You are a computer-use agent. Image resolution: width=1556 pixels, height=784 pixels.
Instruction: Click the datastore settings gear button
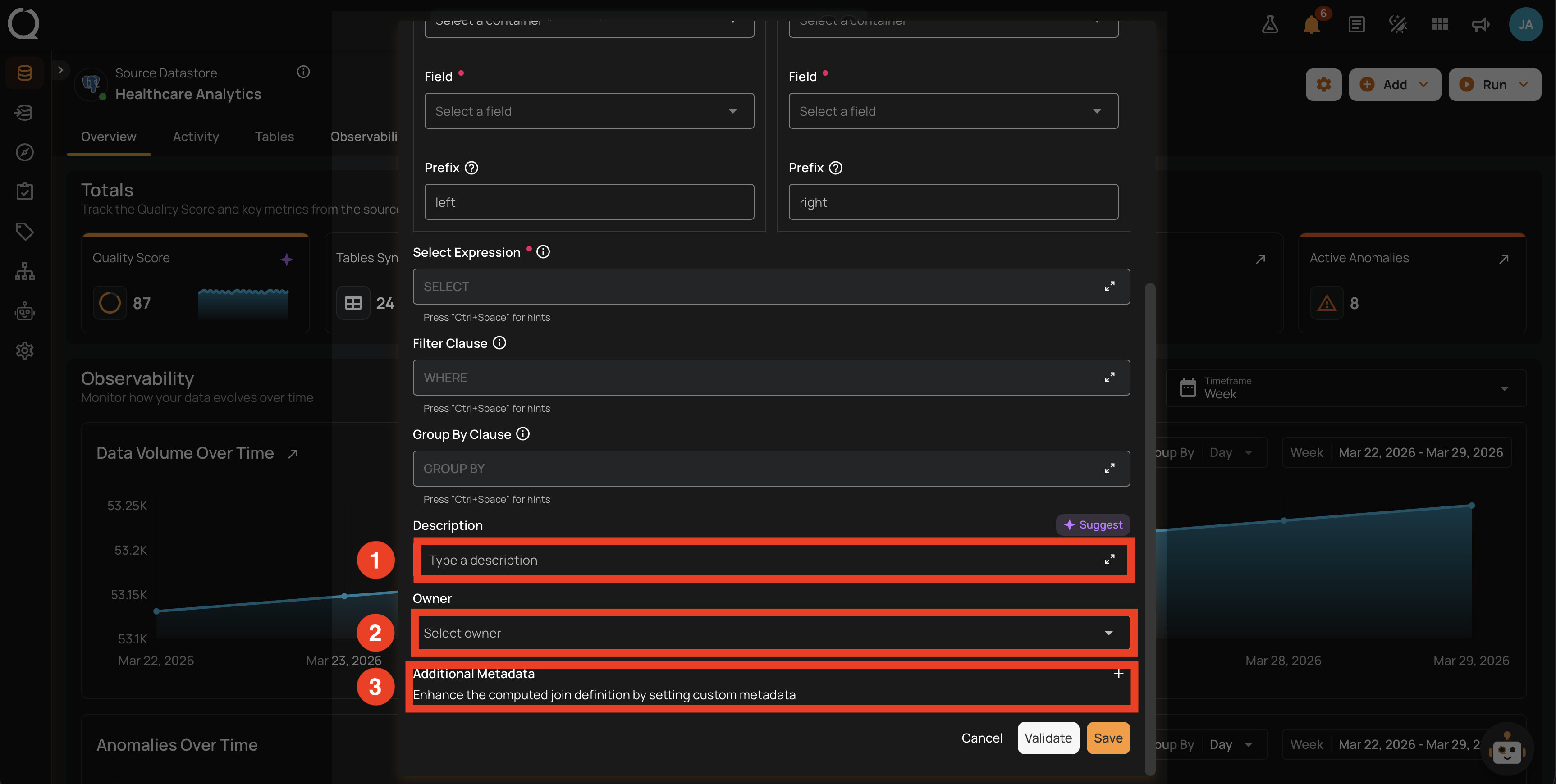point(1323,85)
